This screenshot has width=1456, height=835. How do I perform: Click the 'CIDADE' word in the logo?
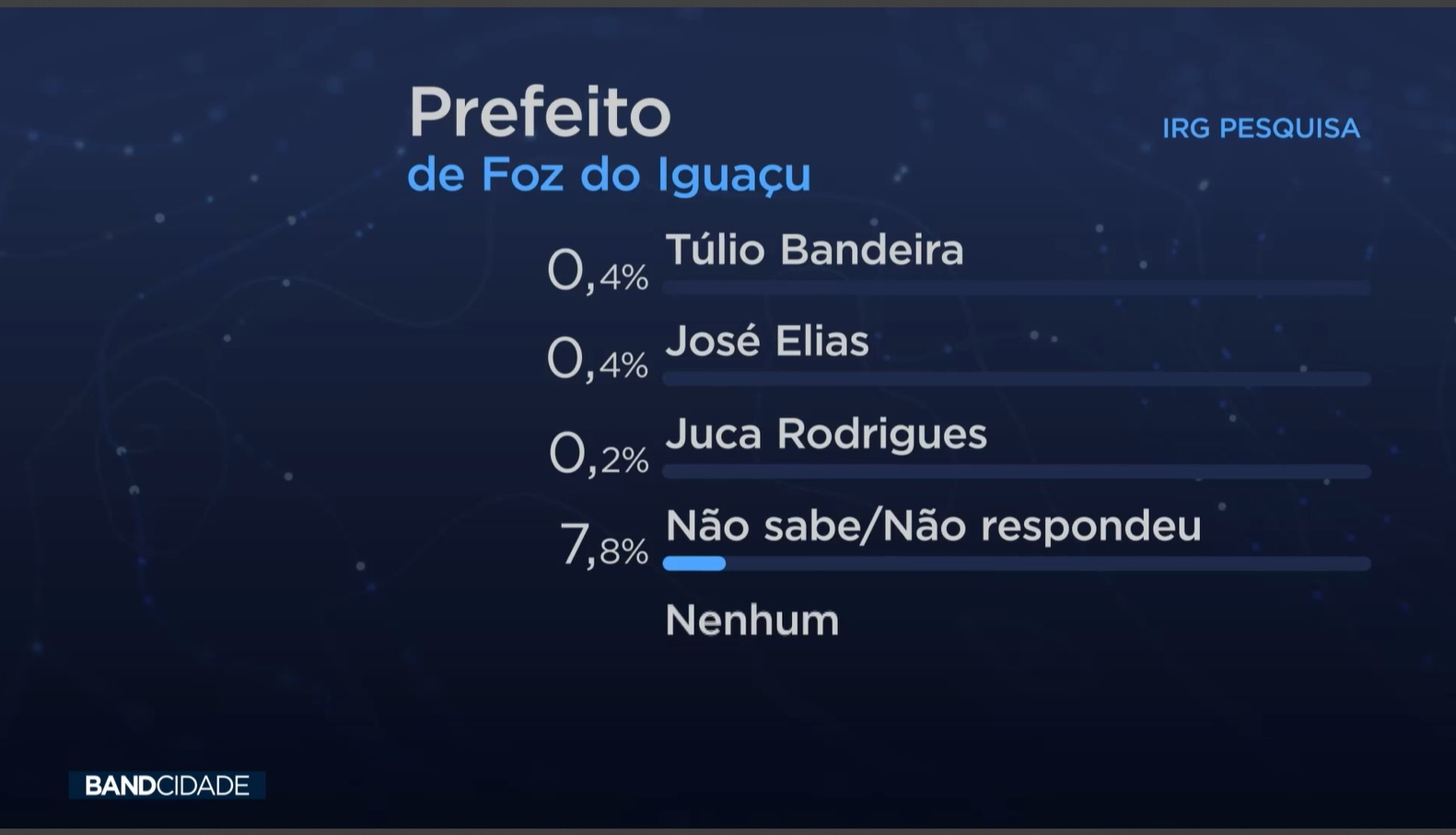point(203,785)
